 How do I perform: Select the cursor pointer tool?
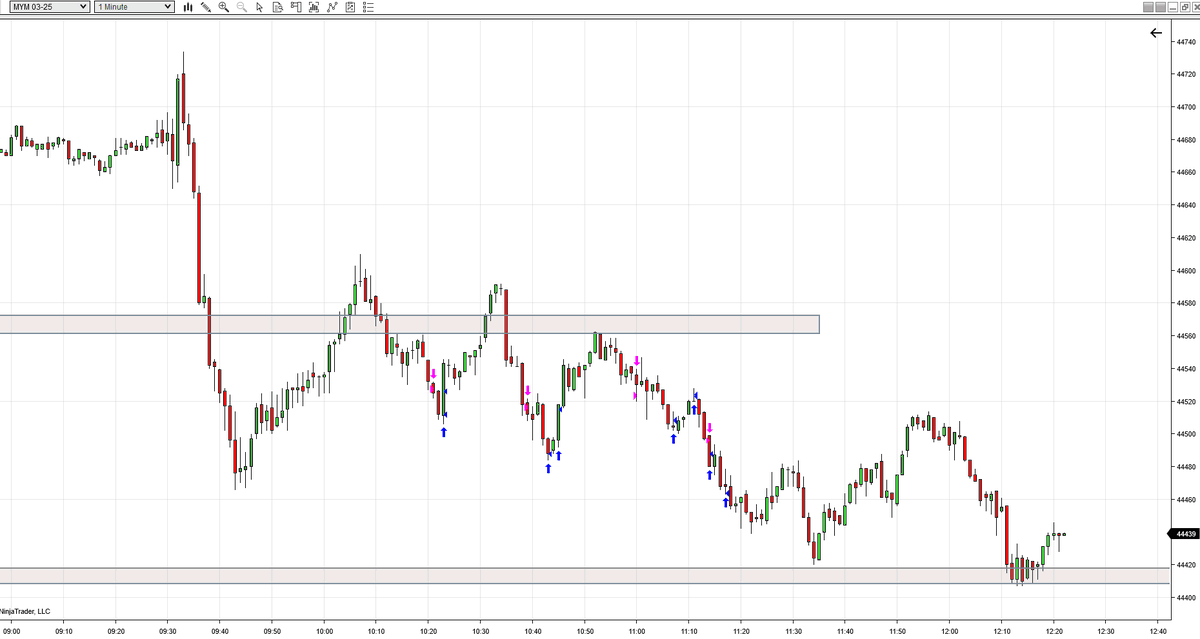[259, 7]
